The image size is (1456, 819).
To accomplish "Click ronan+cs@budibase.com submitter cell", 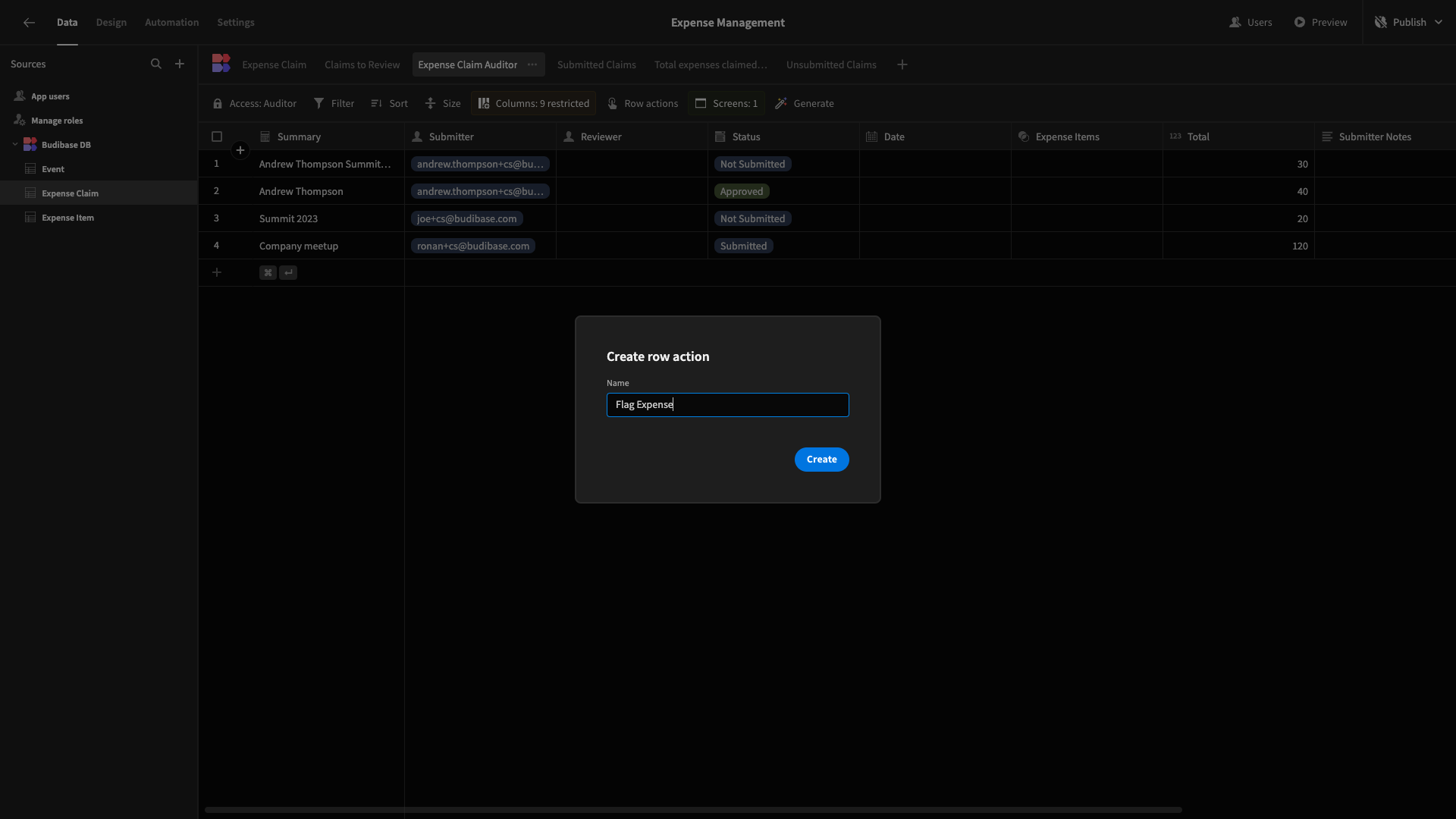I will click(x=473, y=246).
